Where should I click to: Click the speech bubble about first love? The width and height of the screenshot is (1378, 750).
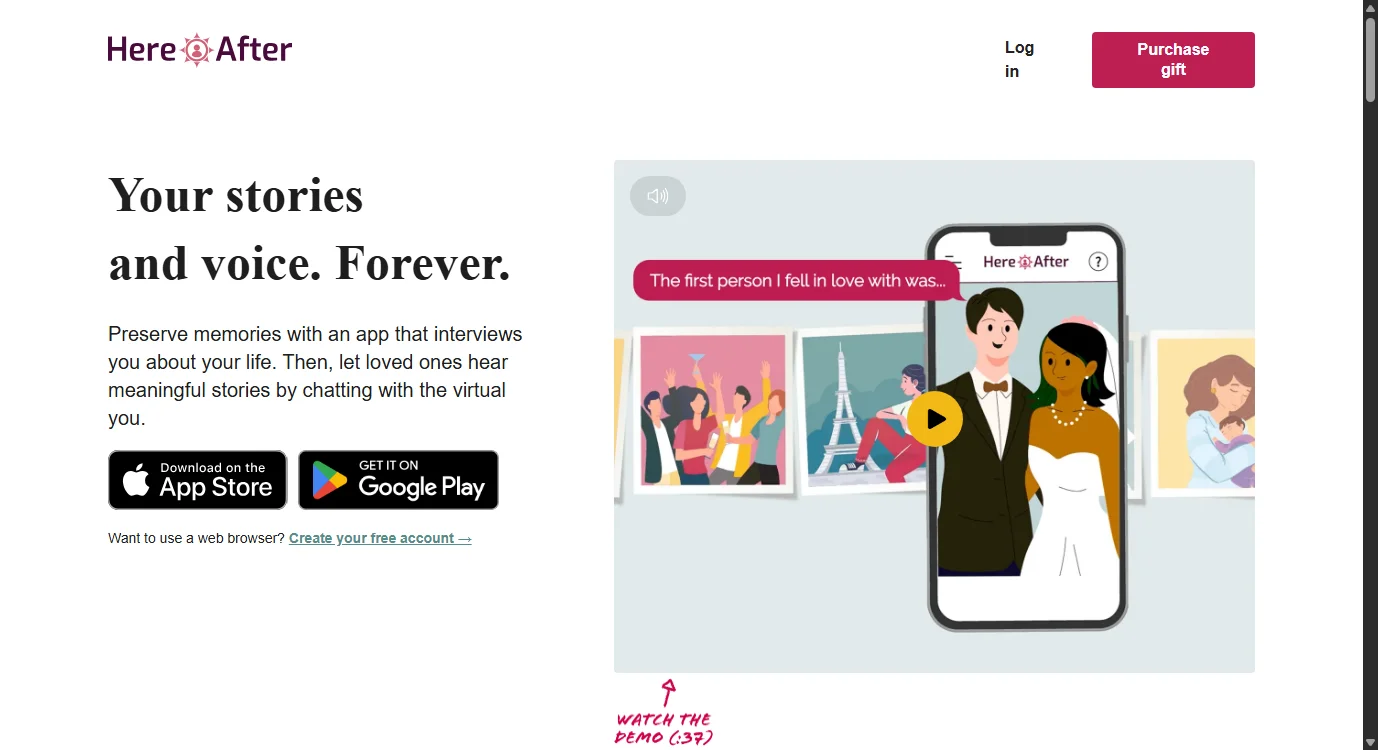pos(798,280)
